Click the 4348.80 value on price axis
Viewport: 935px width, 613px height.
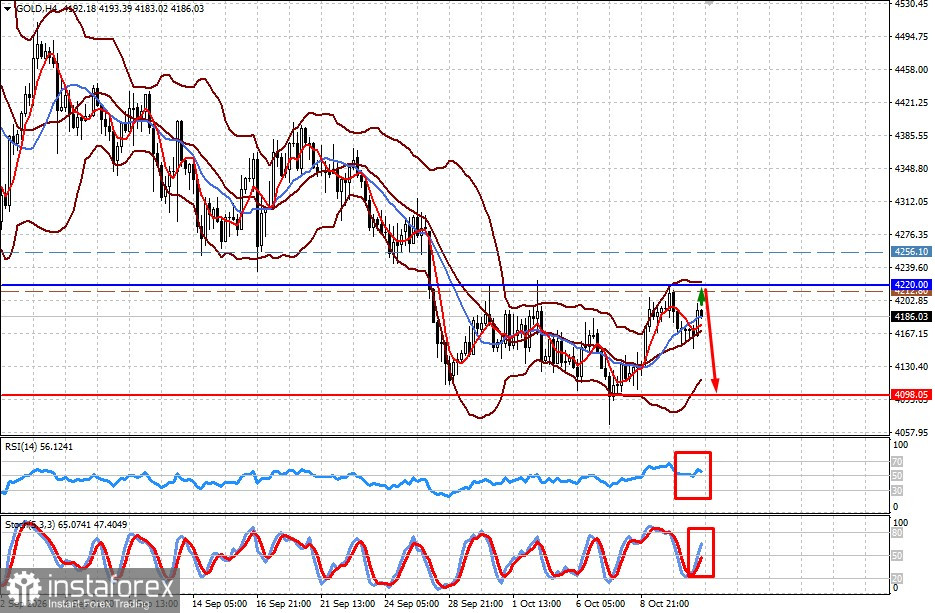pyautogui.click(x=912, y=169)
